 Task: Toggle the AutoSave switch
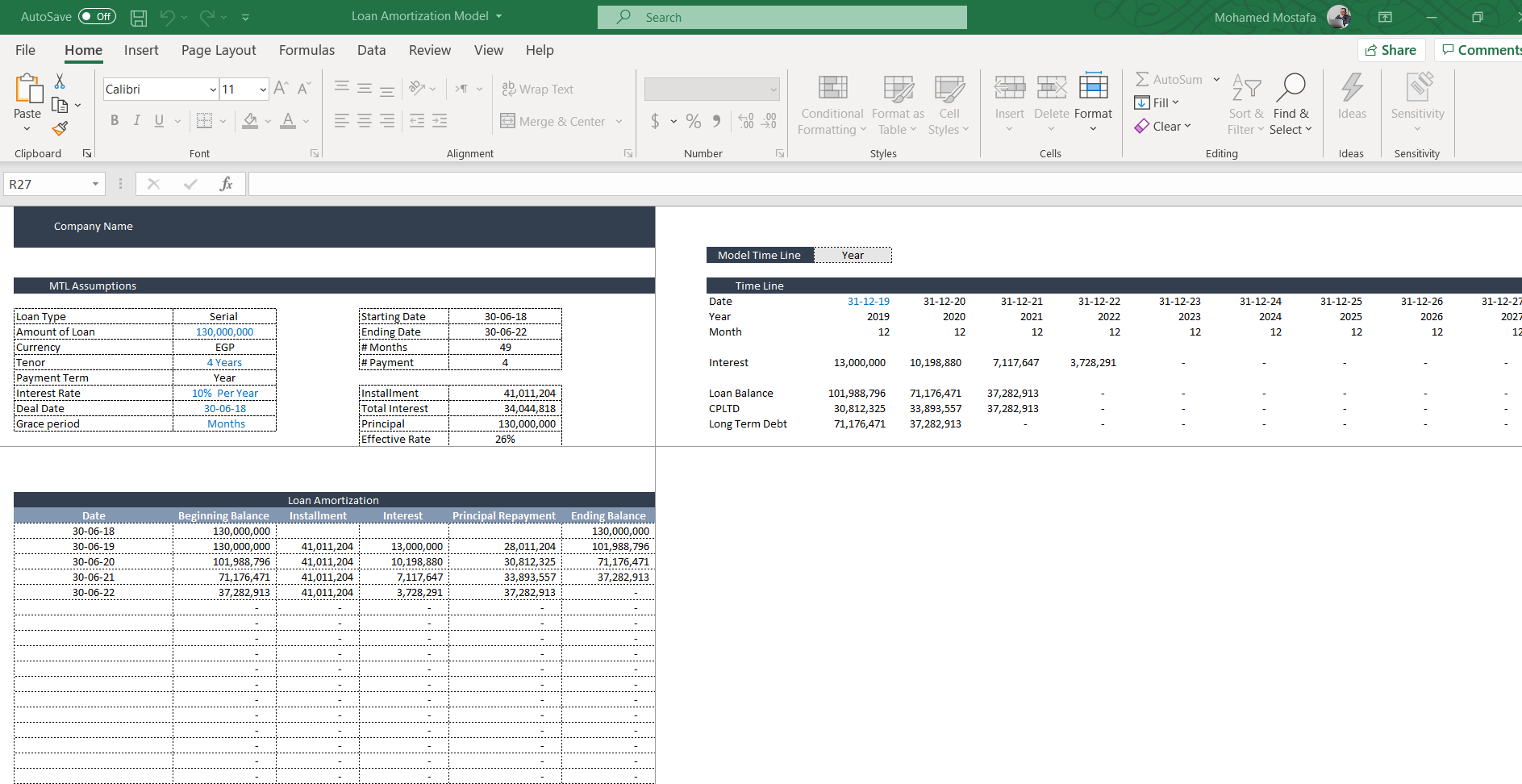click(x=97, y=17)
